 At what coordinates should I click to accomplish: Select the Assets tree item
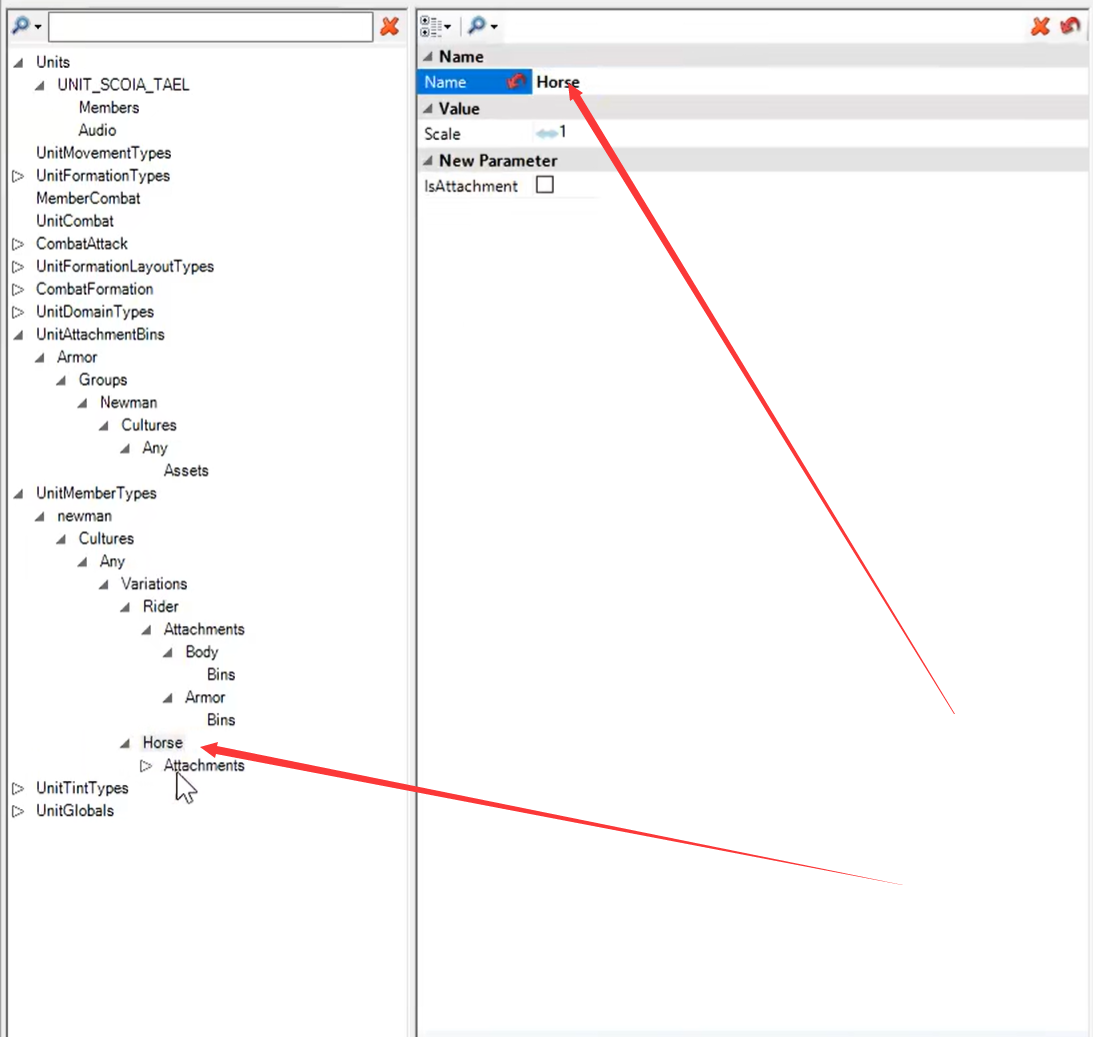click(185, 470)
